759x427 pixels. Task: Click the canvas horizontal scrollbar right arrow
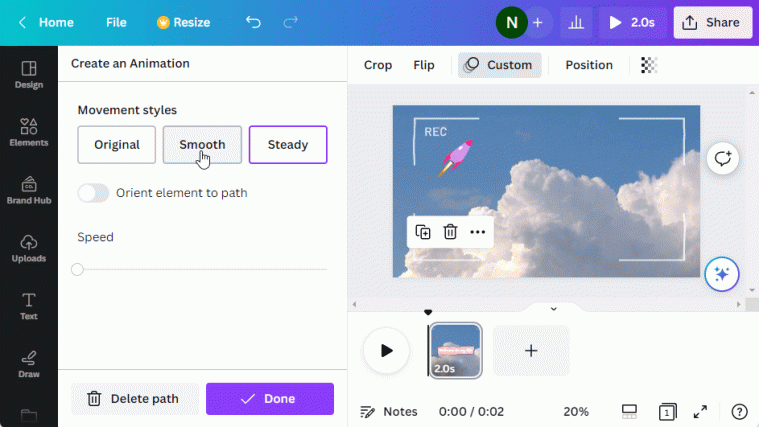click(x=738, y=304)
